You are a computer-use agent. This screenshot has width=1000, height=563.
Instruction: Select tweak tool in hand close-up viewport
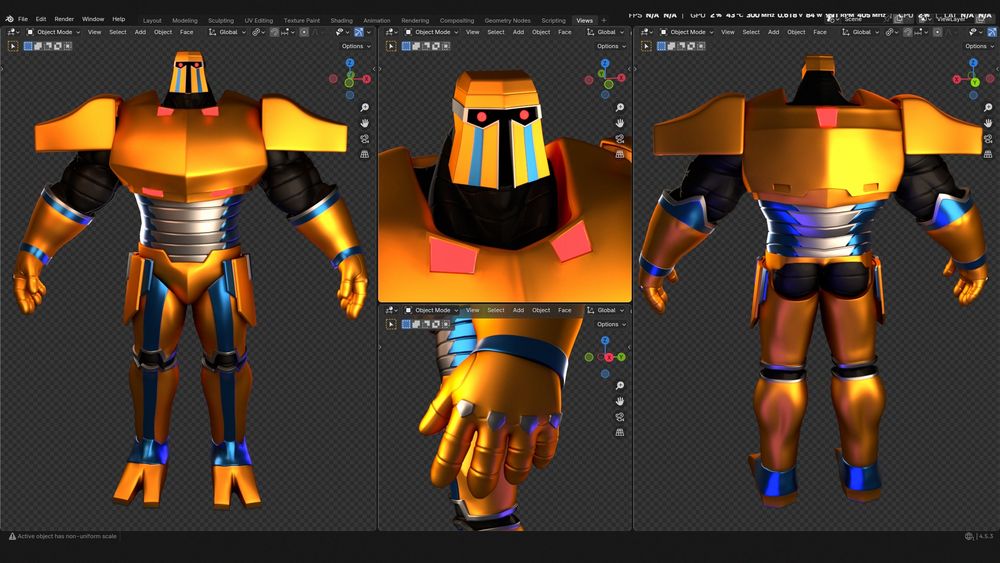(391, 324)
